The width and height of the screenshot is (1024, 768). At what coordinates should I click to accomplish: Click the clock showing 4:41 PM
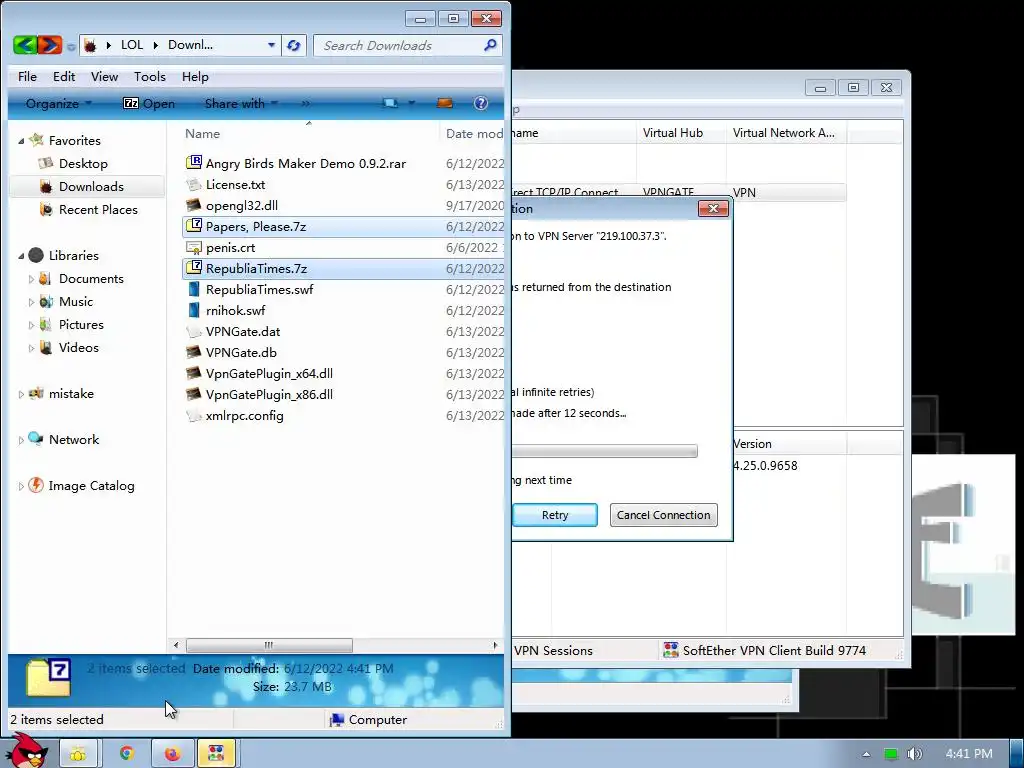pos(968,753)
